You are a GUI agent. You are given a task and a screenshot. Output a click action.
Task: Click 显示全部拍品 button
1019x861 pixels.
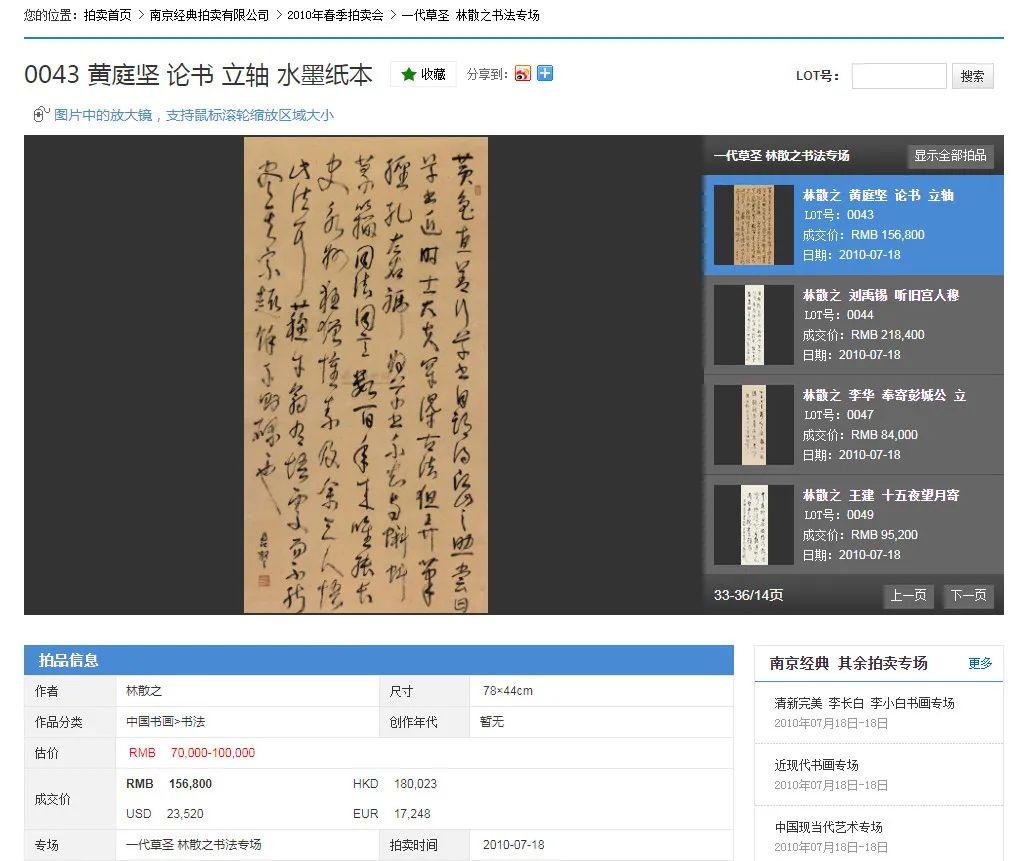click(950, 156)
